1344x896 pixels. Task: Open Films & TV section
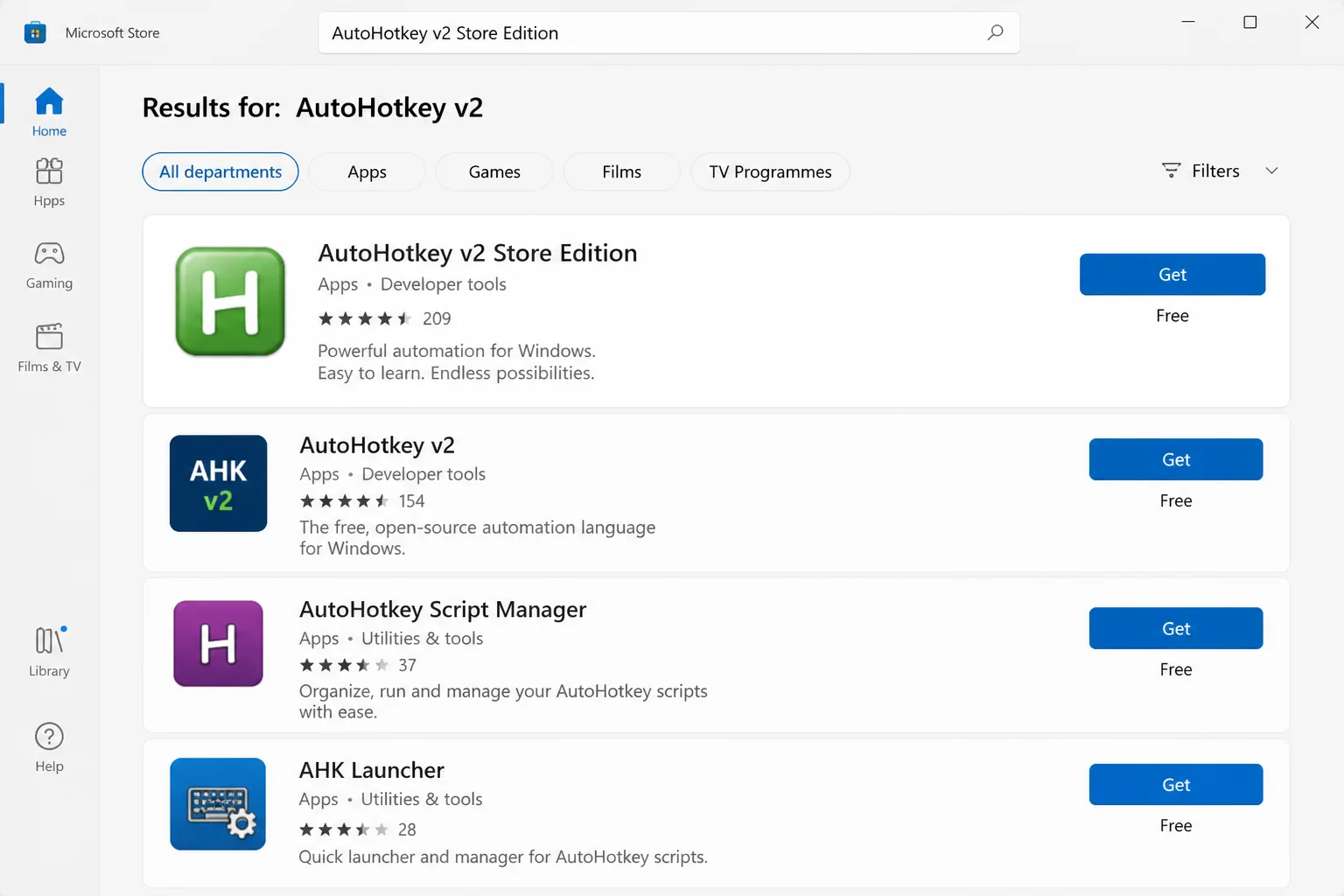pyautogui.click(x=49, y=348)
